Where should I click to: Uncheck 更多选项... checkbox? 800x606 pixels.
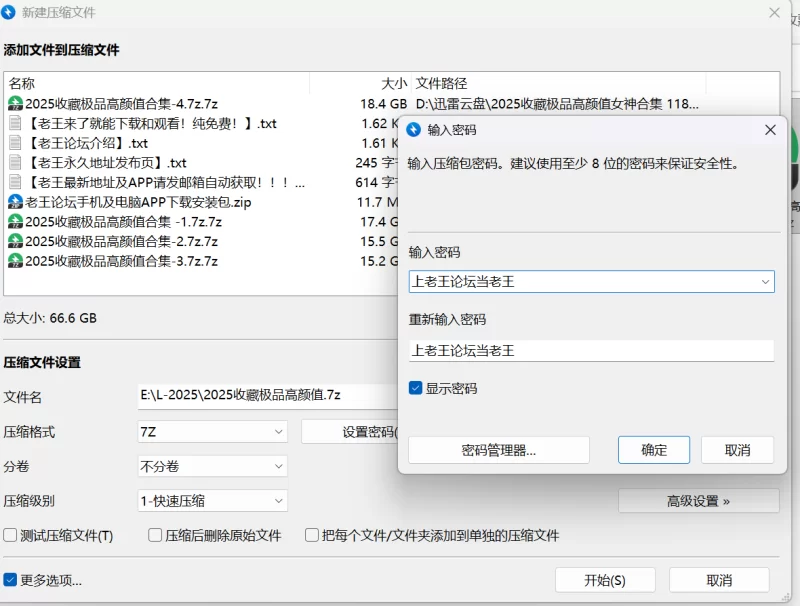[10, 580]
